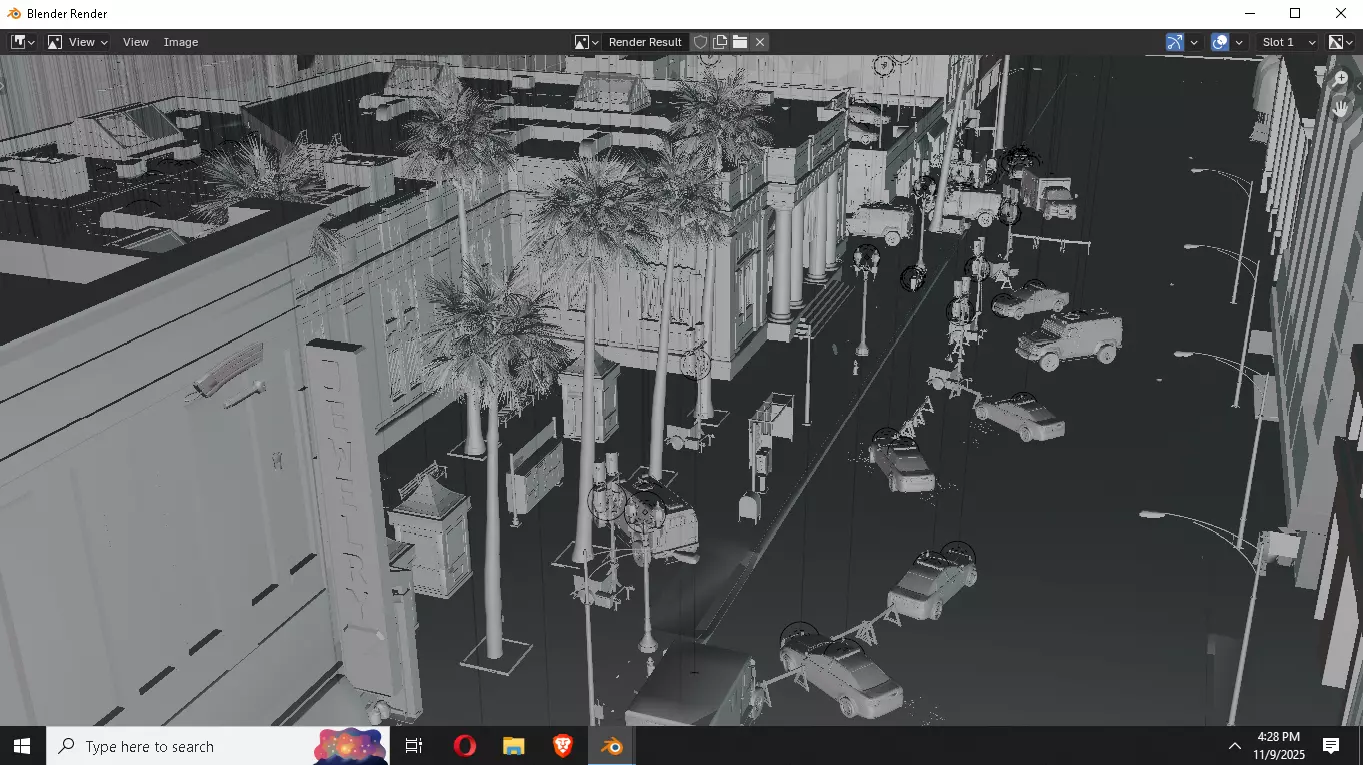Click the New Image copy icon
The image size is (1363, 765).
click(x=720, y=42)
